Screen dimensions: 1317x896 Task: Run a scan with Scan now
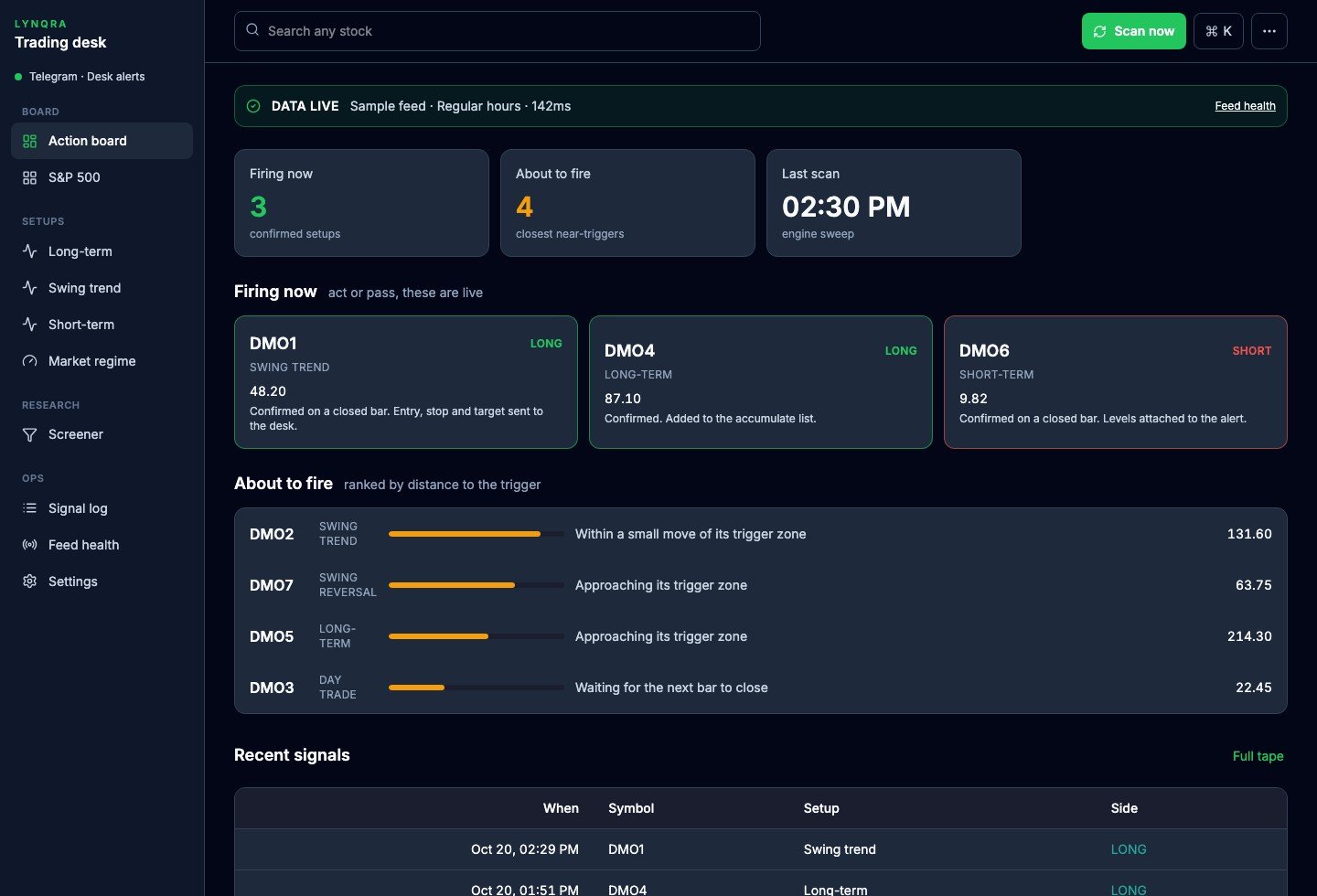point(1134,31)
